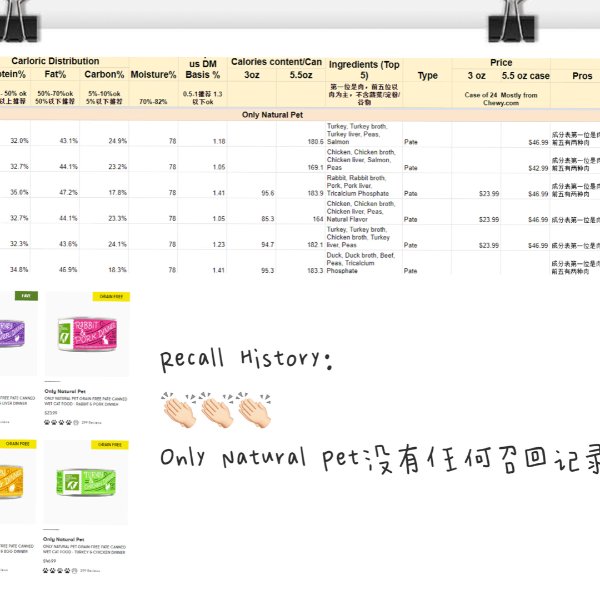Select the carbon cell 17.8%

[104, 186]
